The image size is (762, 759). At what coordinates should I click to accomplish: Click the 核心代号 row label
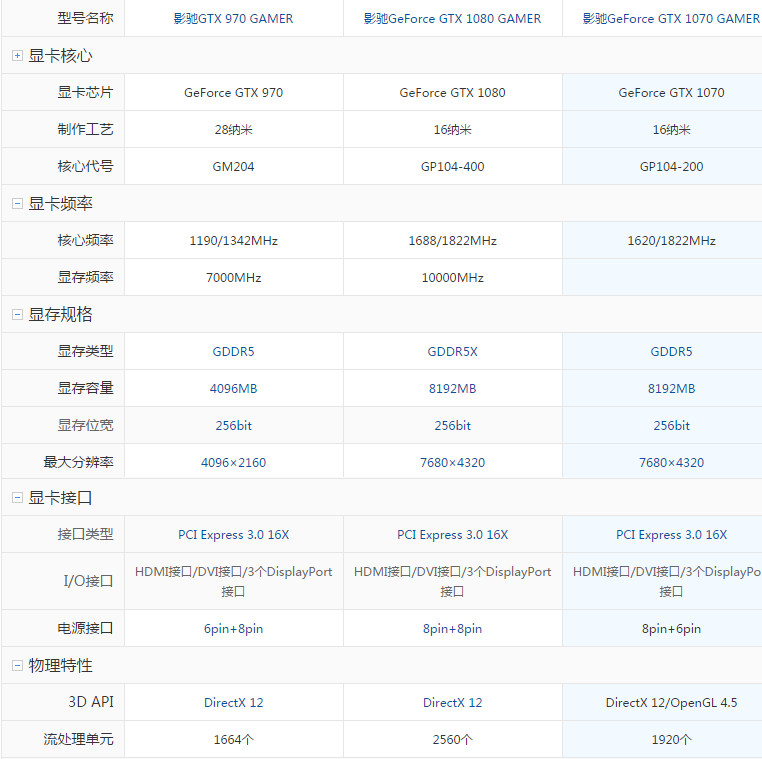(86, 166)
